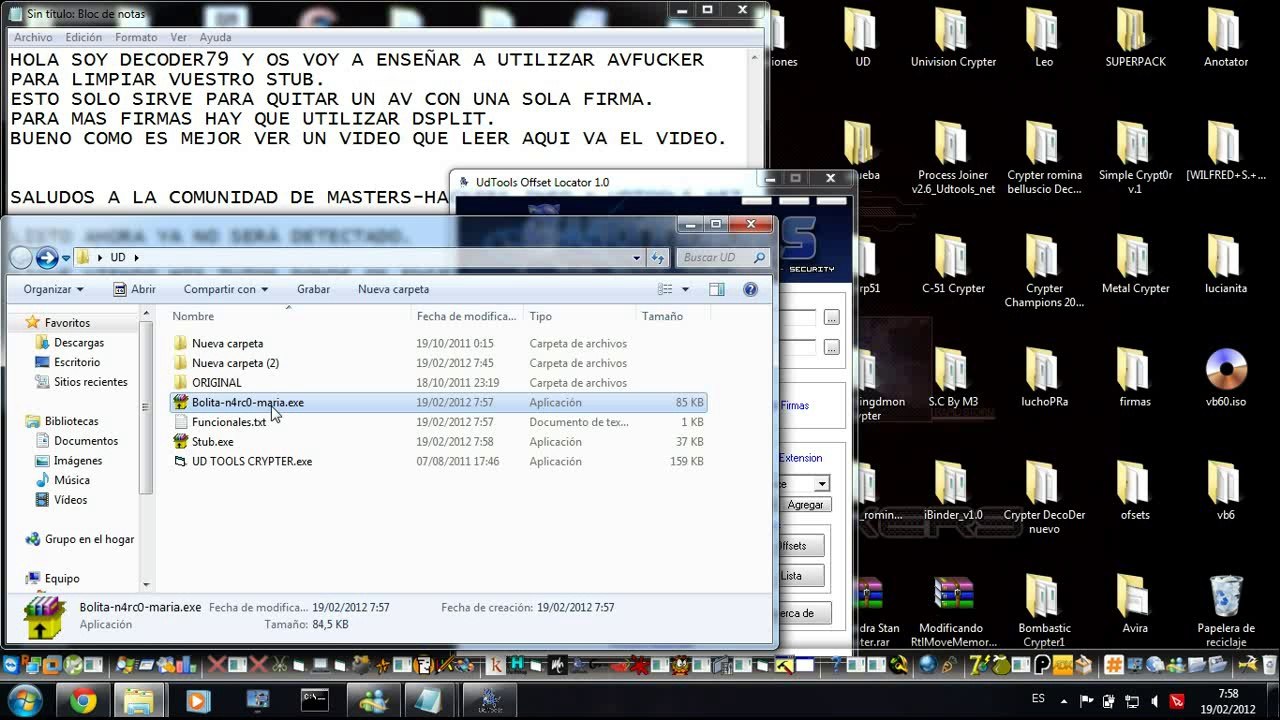Image resolution: width=1280 pixels, height=720 pixels.
Task: Click the lower browse (...) button in UdTools
Action: tap(831, 348)
